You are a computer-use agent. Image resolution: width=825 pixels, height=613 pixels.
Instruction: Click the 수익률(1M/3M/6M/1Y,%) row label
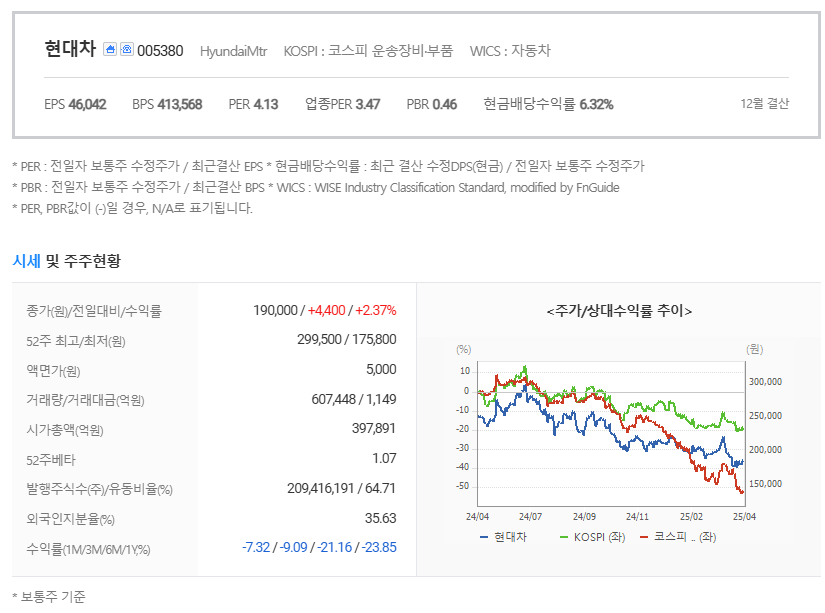coord(88,550)
